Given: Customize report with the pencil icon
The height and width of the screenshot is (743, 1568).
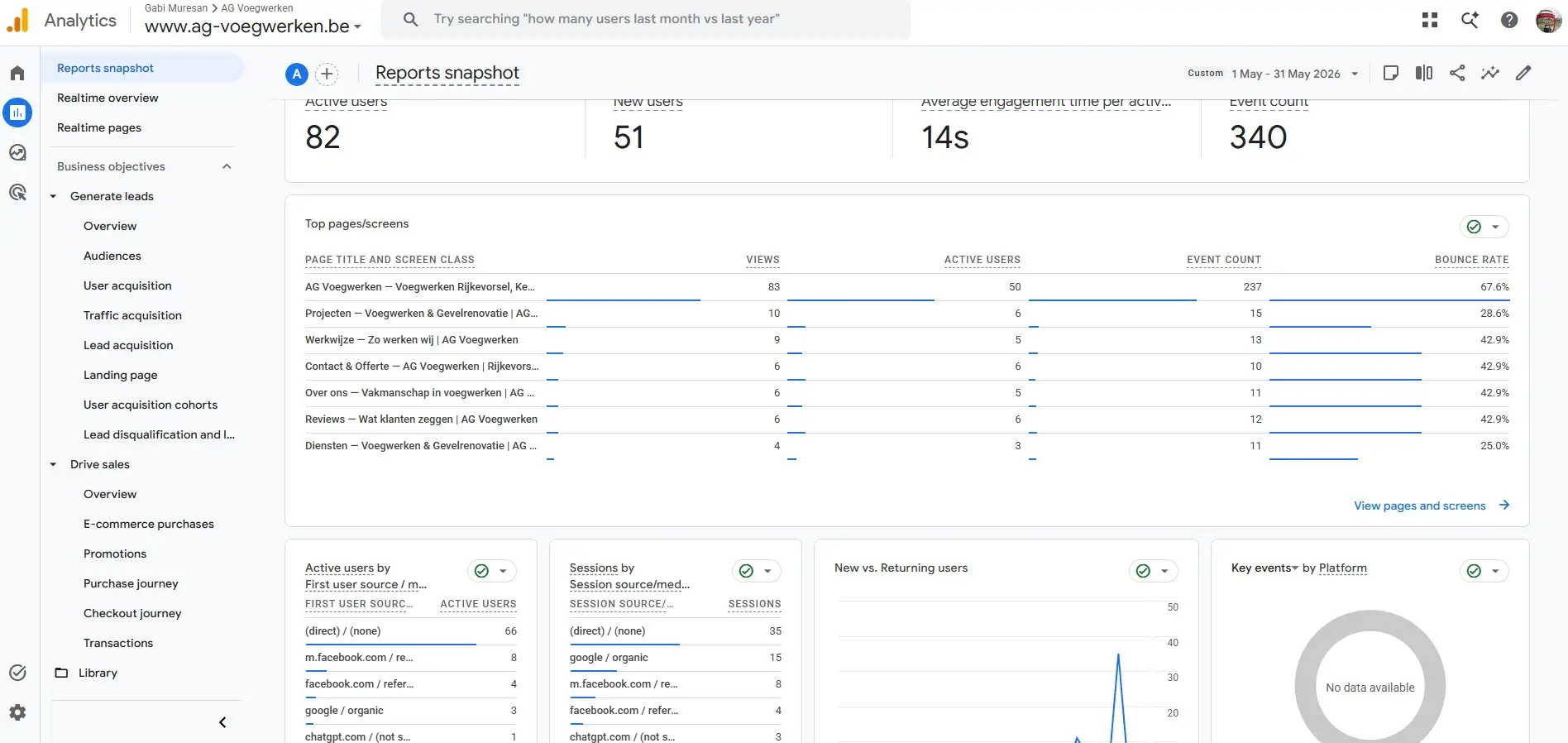Looking at the screenshot, I should coord(1523,73).
